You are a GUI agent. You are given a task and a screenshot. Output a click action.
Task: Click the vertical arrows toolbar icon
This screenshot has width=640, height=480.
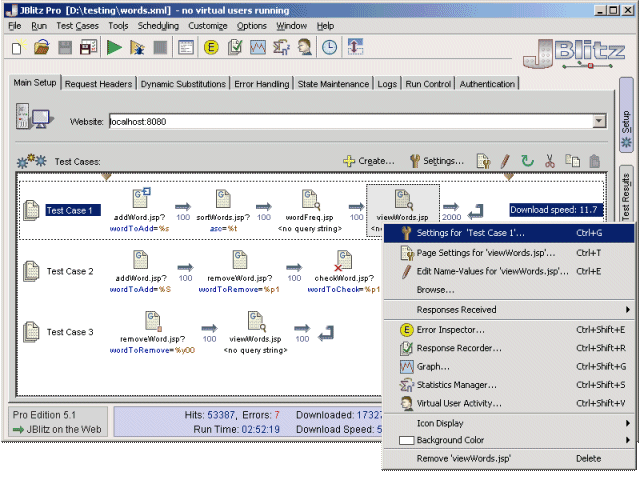click(355, 47)
